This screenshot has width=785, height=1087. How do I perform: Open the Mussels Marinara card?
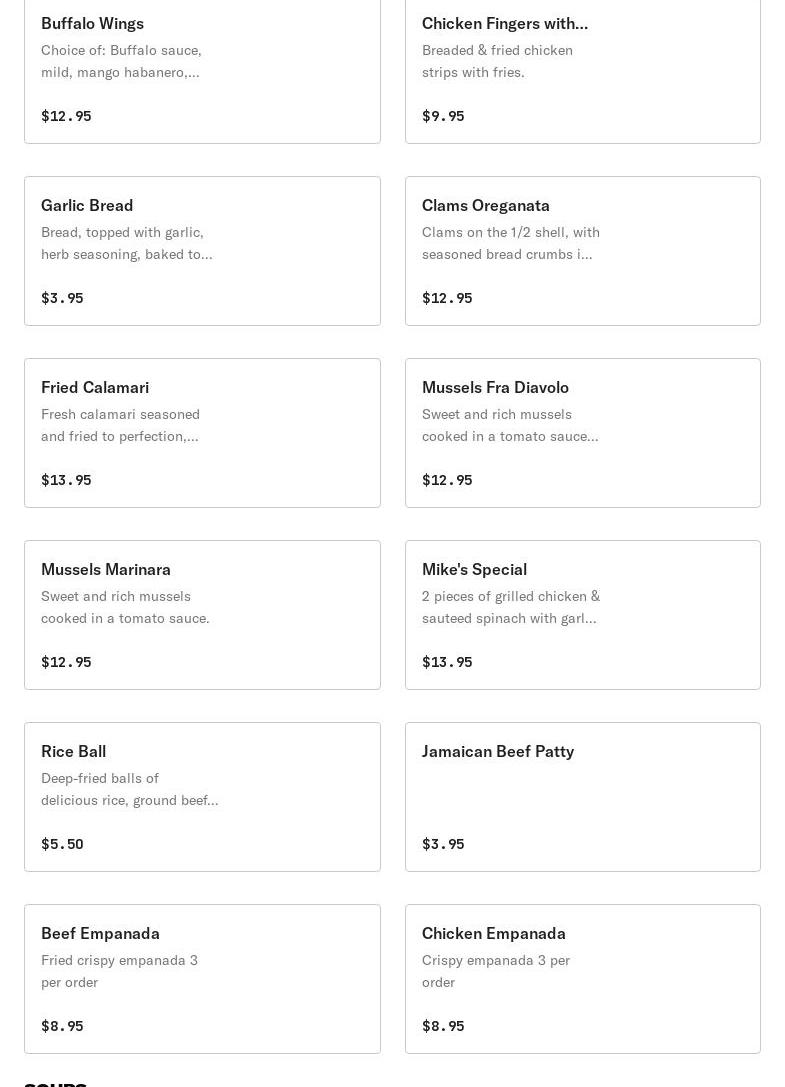(202, 615)
